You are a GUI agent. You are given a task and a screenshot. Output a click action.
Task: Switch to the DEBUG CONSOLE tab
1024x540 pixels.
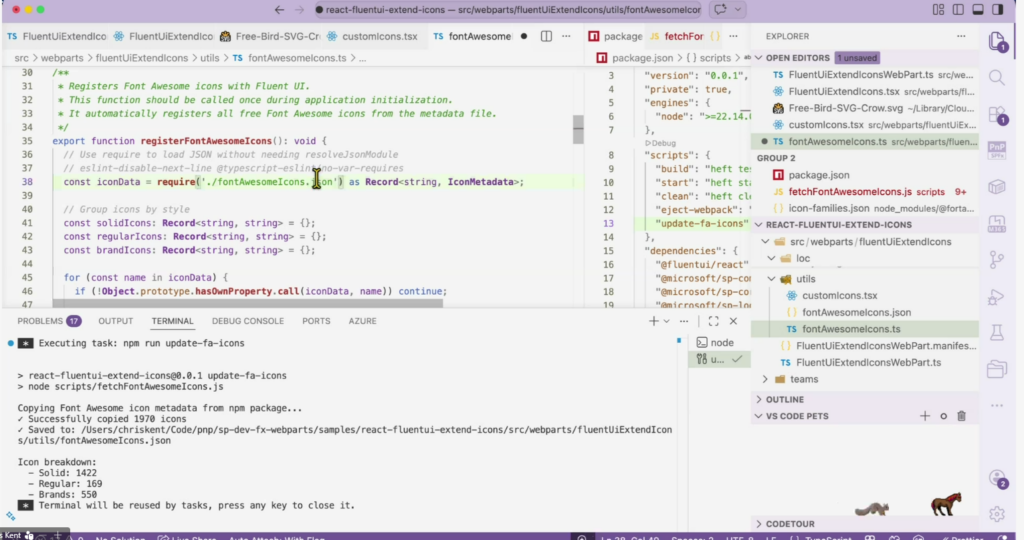coord(250,321)
